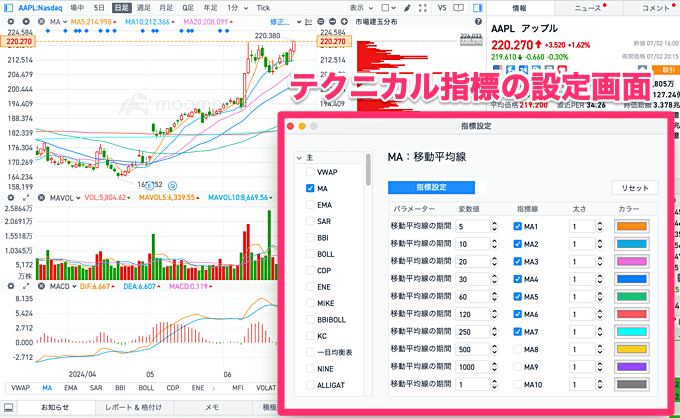Select EMA in bottom indicator bar
The height and width of the screenshot is (418, 680).
click(x=71, y=388)
